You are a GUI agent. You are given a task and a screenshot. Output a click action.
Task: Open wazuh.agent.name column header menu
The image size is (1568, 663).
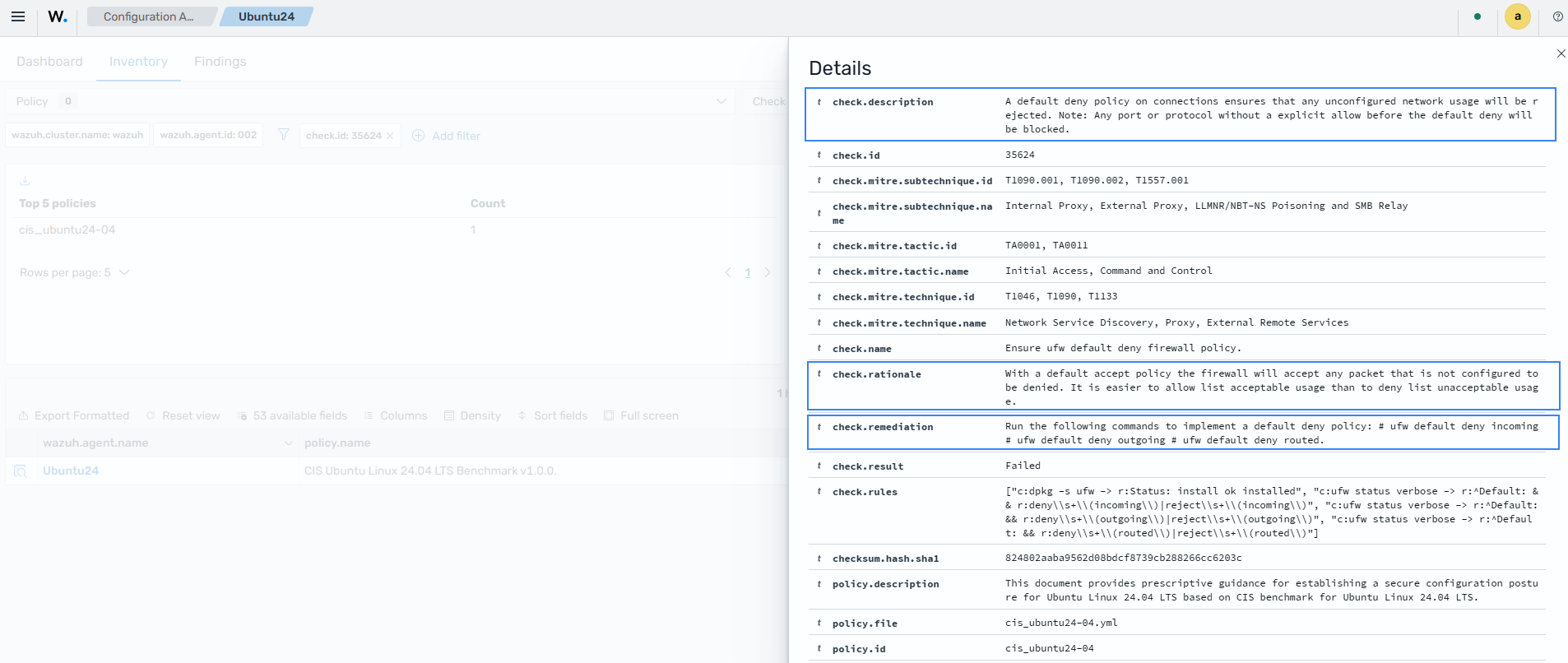288,443
